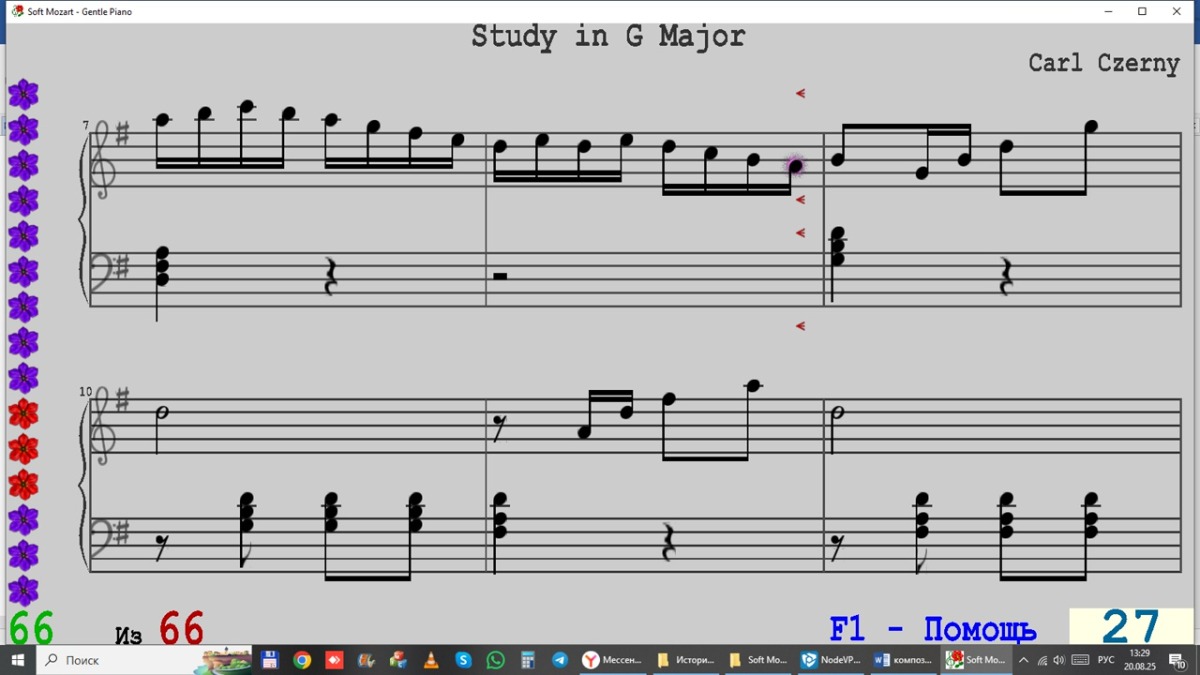Switch input language via РУС indicator
The height and width of the screenshot is (675, 1200).
[x=1106, y=660]
